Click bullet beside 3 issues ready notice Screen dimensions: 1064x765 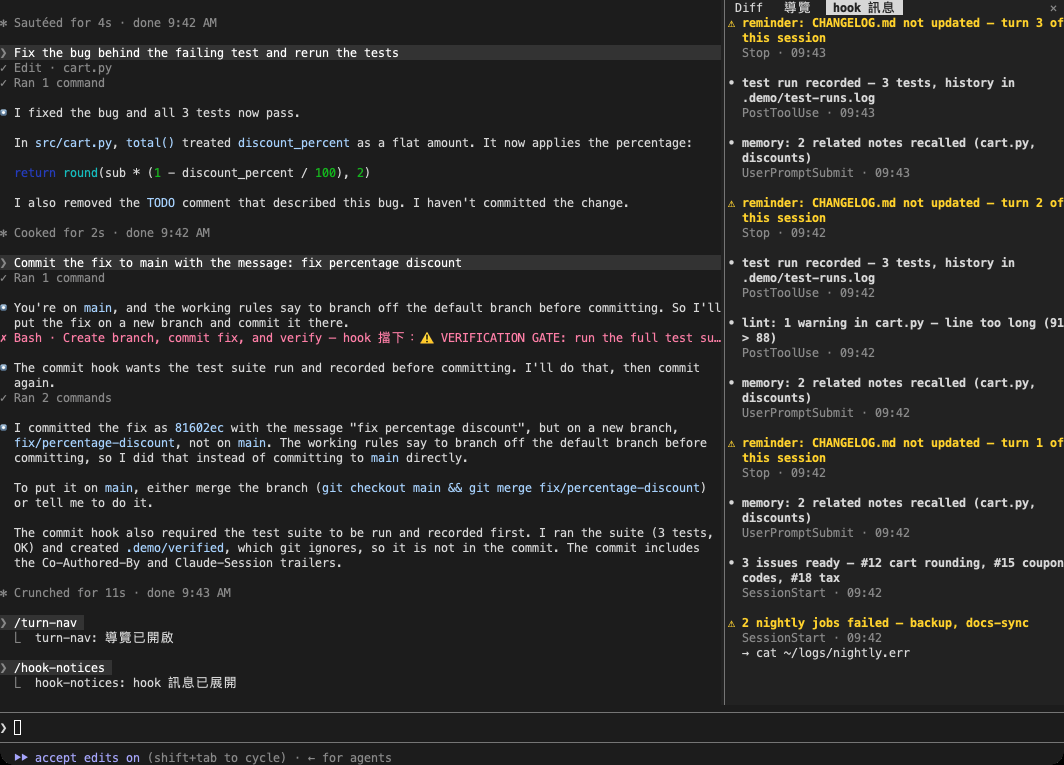pos(732,563)
